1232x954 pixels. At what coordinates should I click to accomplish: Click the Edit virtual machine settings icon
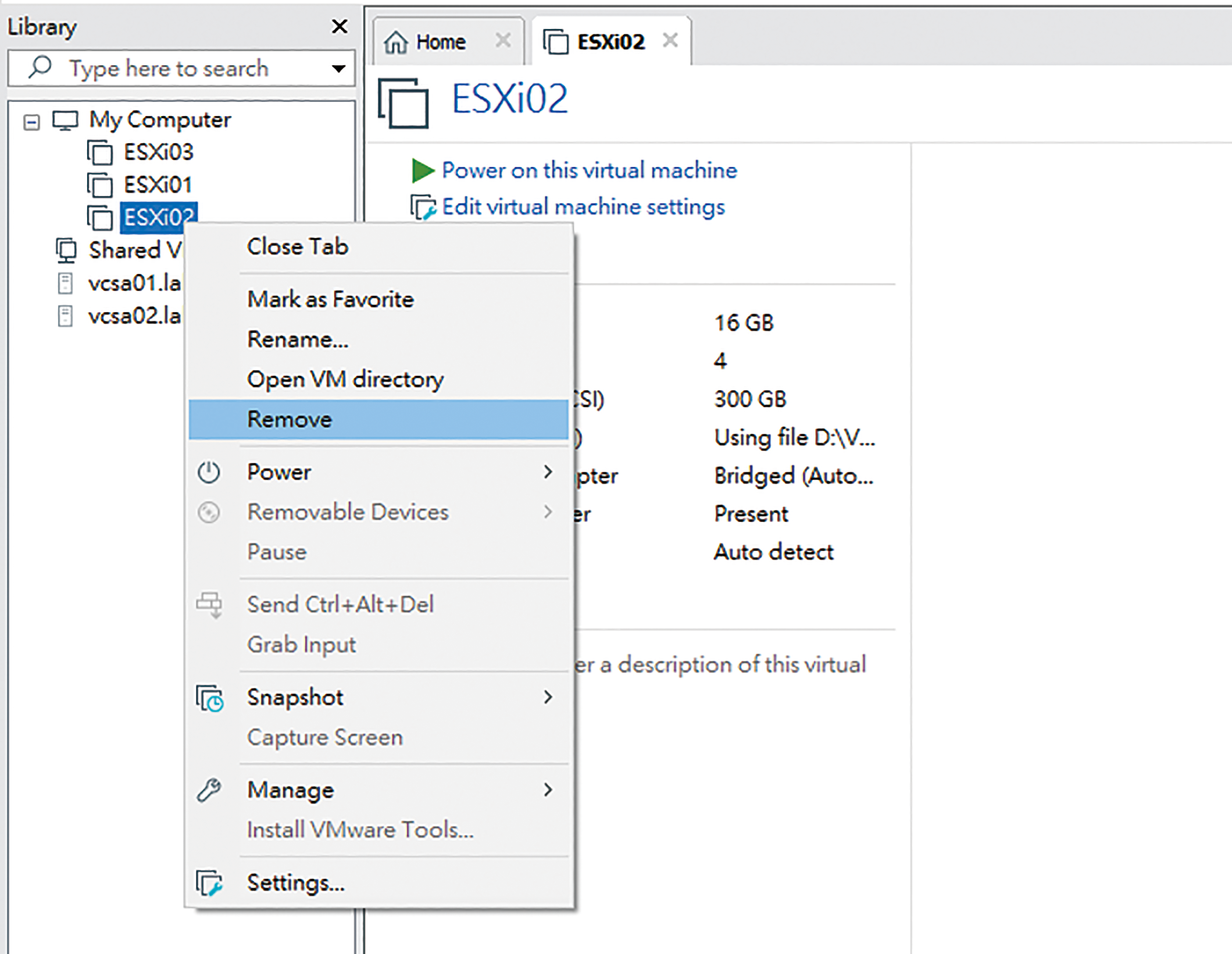423,207
